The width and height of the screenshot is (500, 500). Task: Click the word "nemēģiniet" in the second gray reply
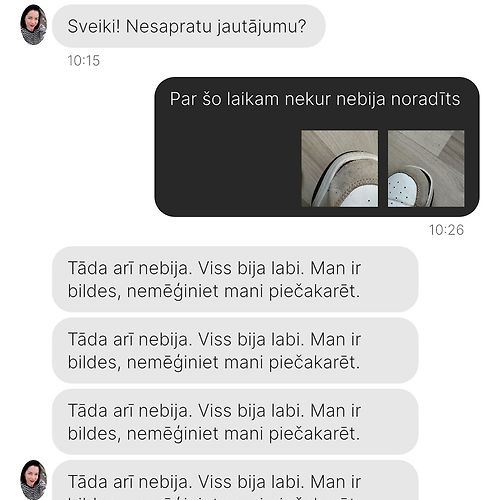(172, 363)
